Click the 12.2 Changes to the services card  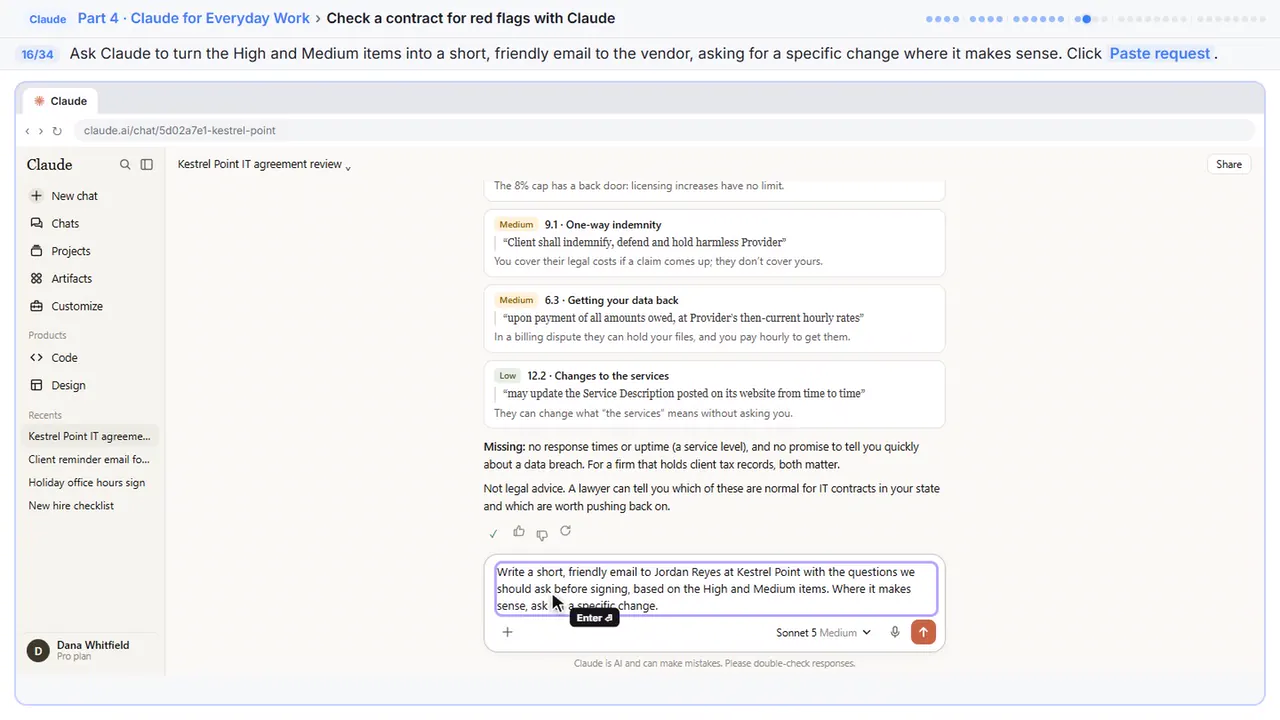[x=714, y=394]
